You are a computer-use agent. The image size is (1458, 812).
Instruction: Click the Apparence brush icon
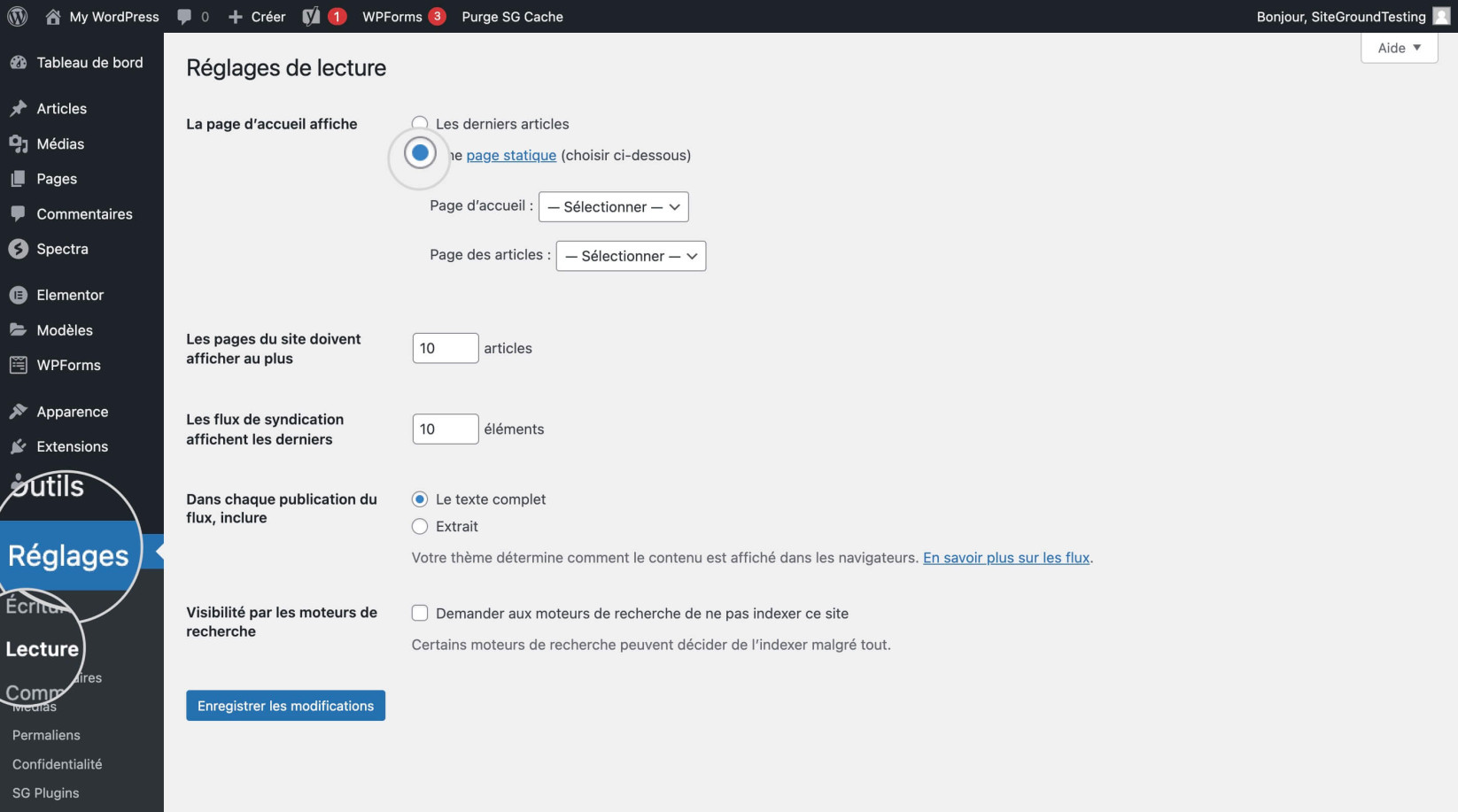click(x=18, y=412)
